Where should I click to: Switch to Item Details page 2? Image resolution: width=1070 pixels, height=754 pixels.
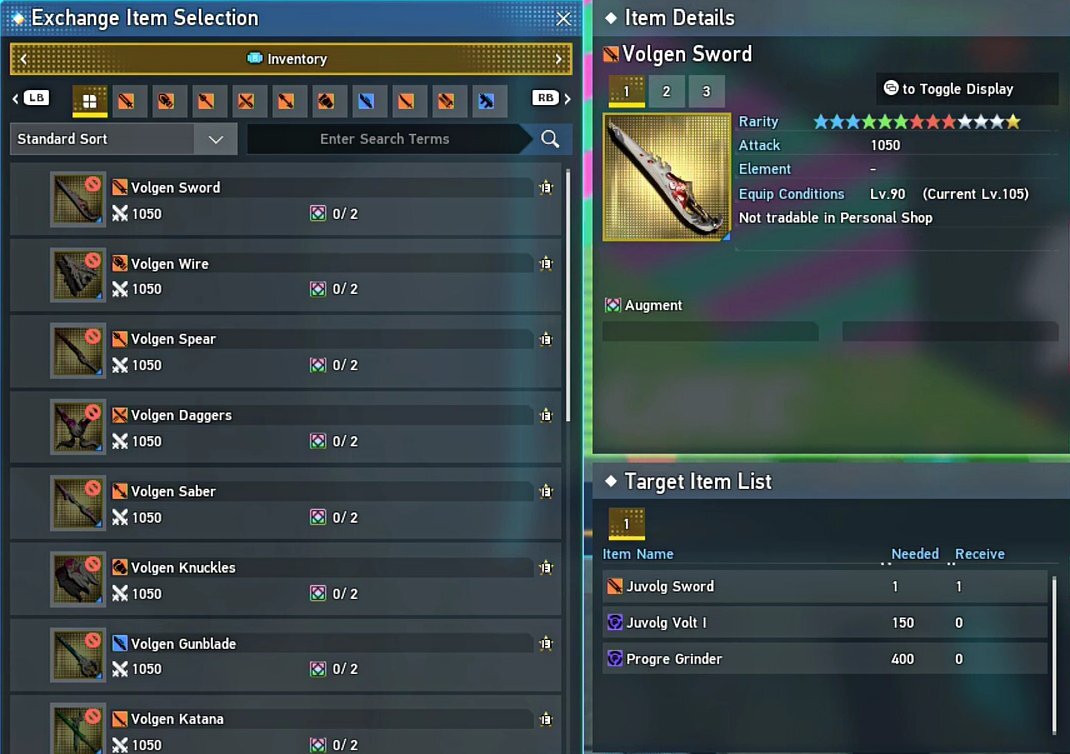coord(666,91)
